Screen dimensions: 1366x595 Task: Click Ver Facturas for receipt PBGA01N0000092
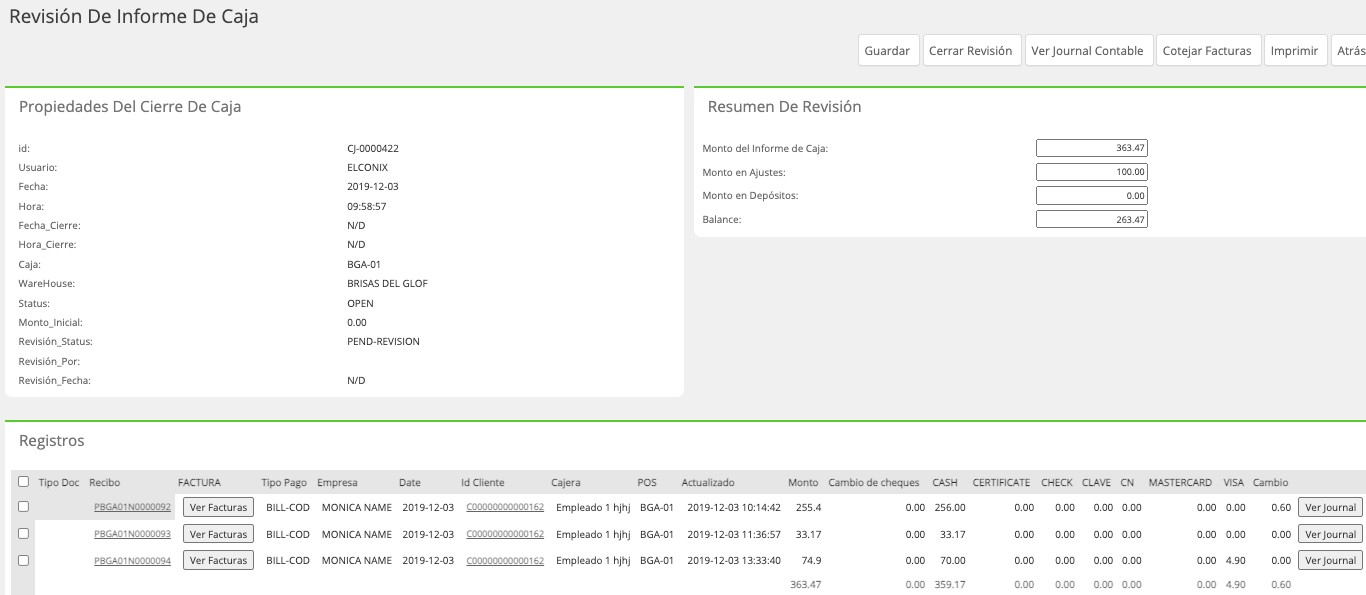point(218,507)
